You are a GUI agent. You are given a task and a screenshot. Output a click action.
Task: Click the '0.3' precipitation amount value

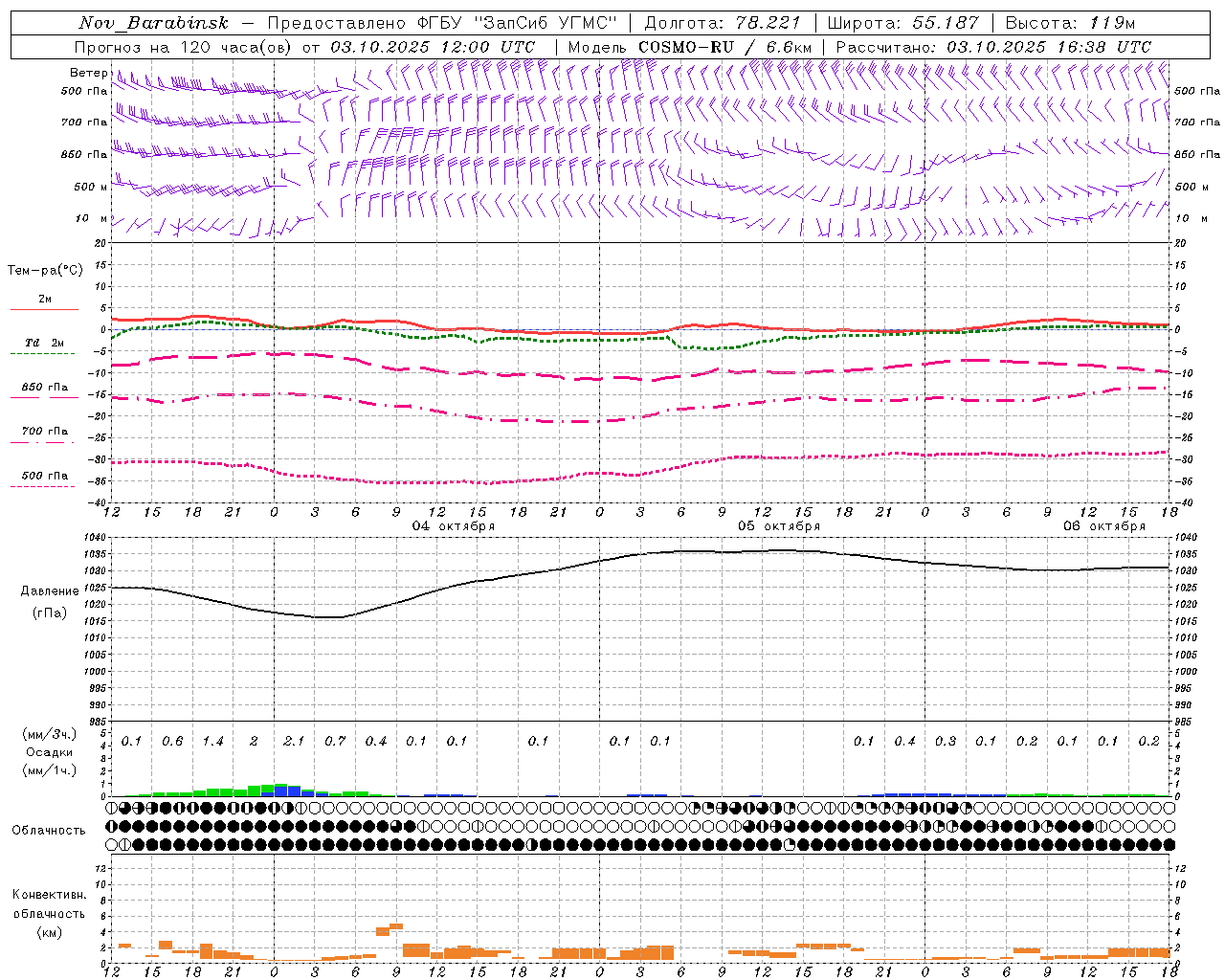click(x=946, y=742)
